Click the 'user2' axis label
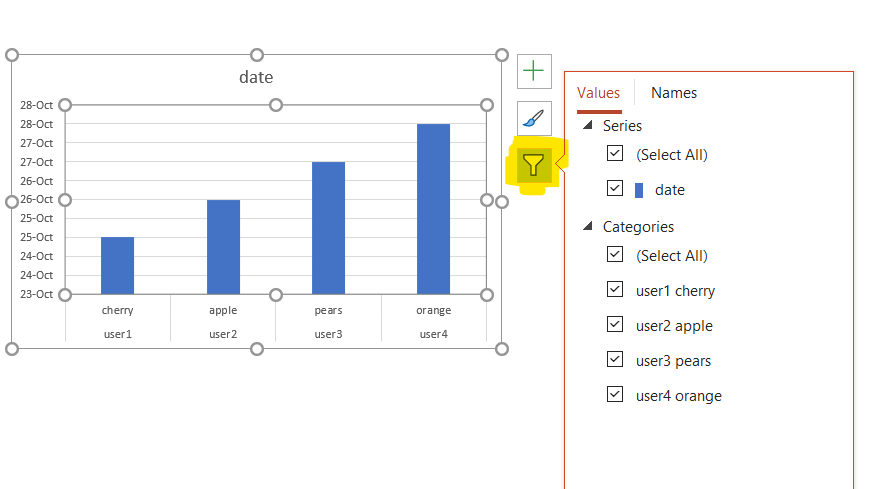Screen dimensions: 880x489 pyautogui.click(x=223, y=335)
